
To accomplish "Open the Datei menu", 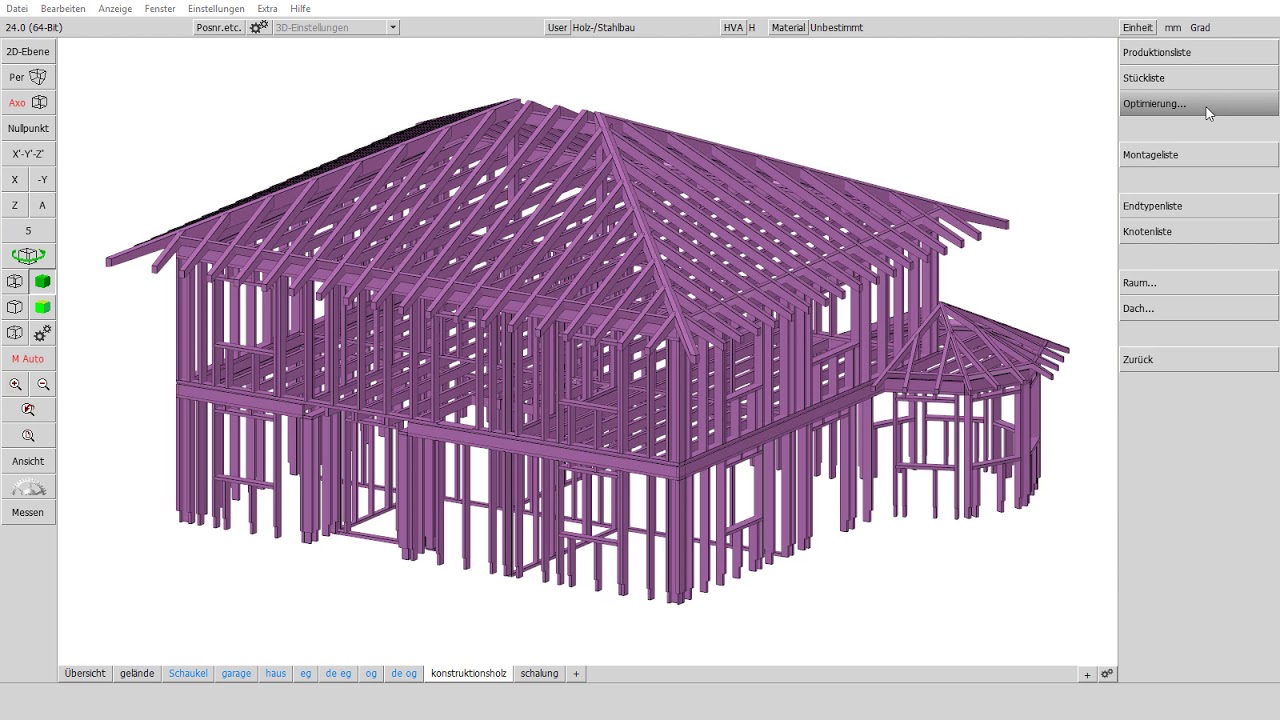I will point(17,8).
